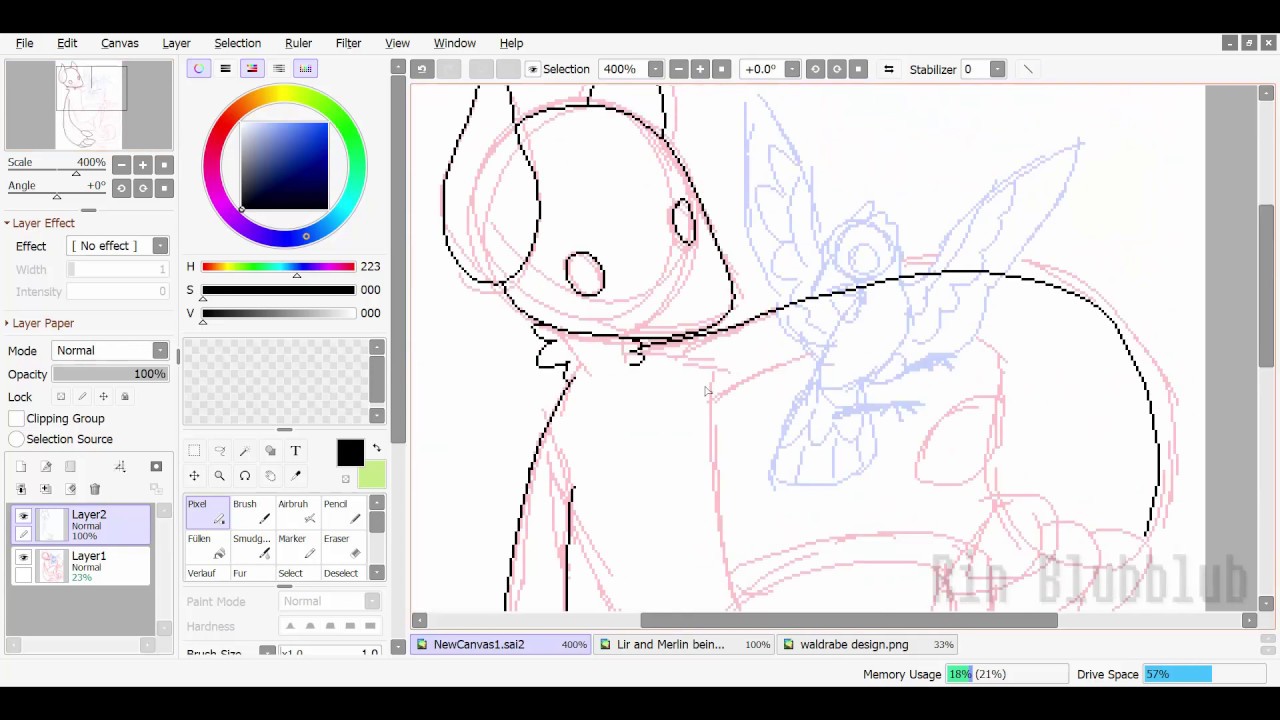
Task: Select the hand pan tool
Action: [x=270, y=476]
